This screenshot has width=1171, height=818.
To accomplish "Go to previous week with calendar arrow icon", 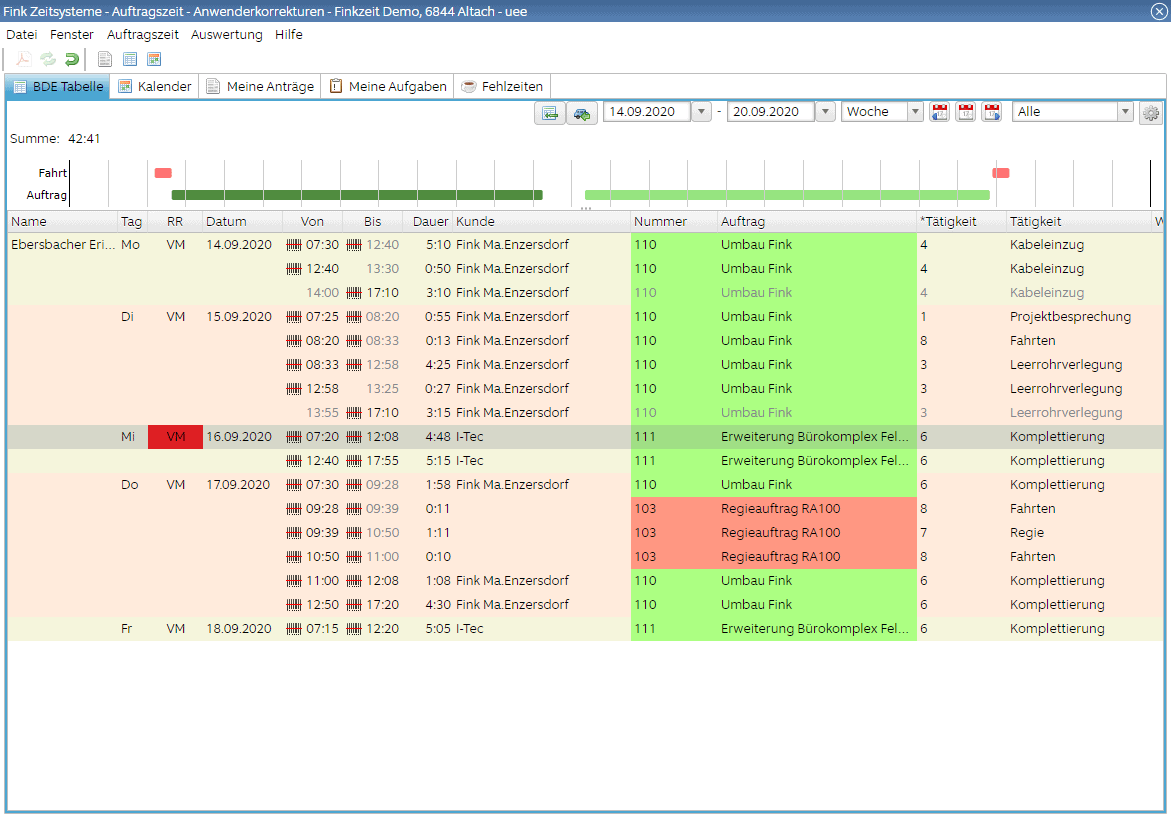I will point(940,112).
